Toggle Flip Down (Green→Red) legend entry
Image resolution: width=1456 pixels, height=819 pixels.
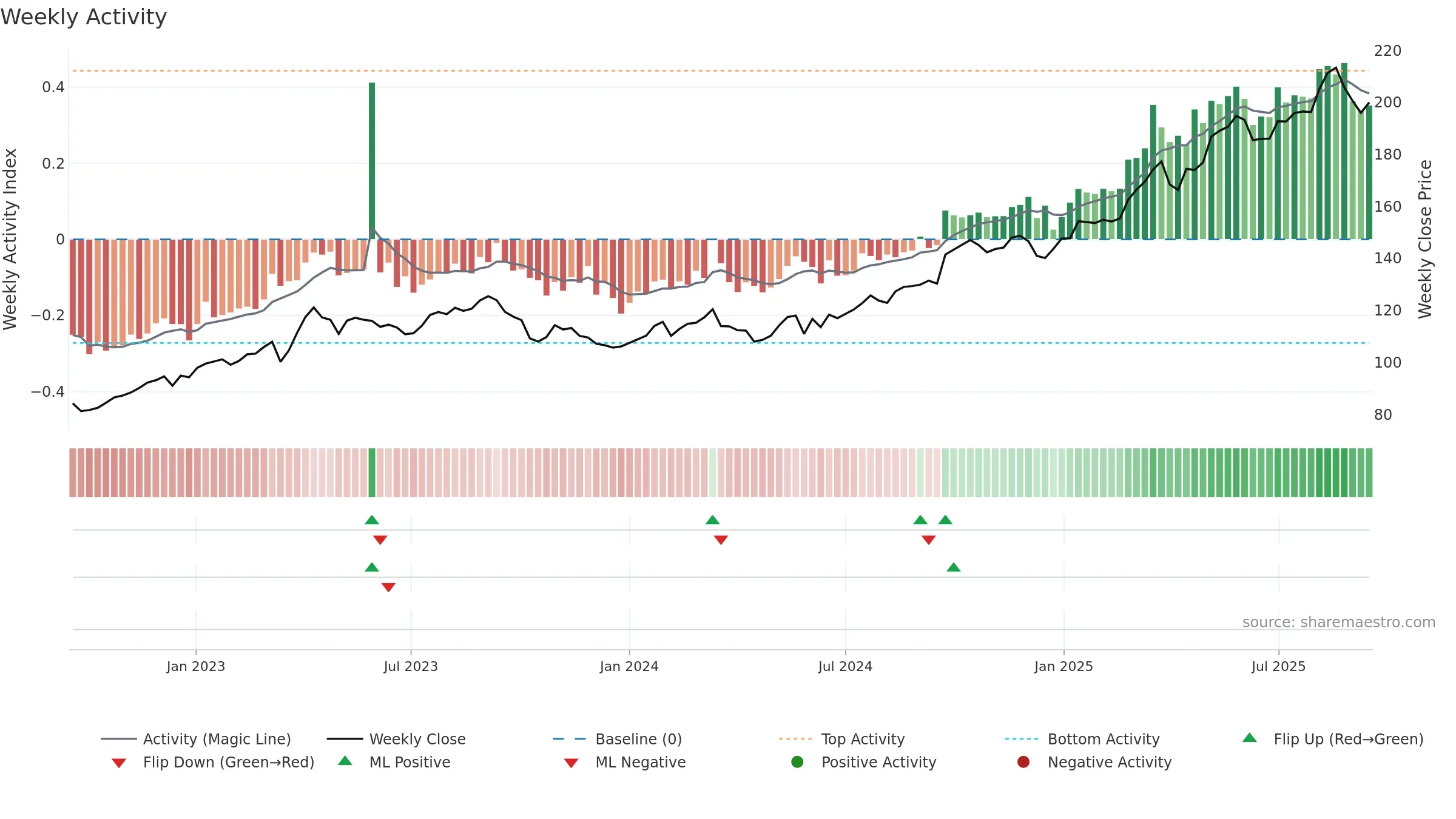(212, 762)
